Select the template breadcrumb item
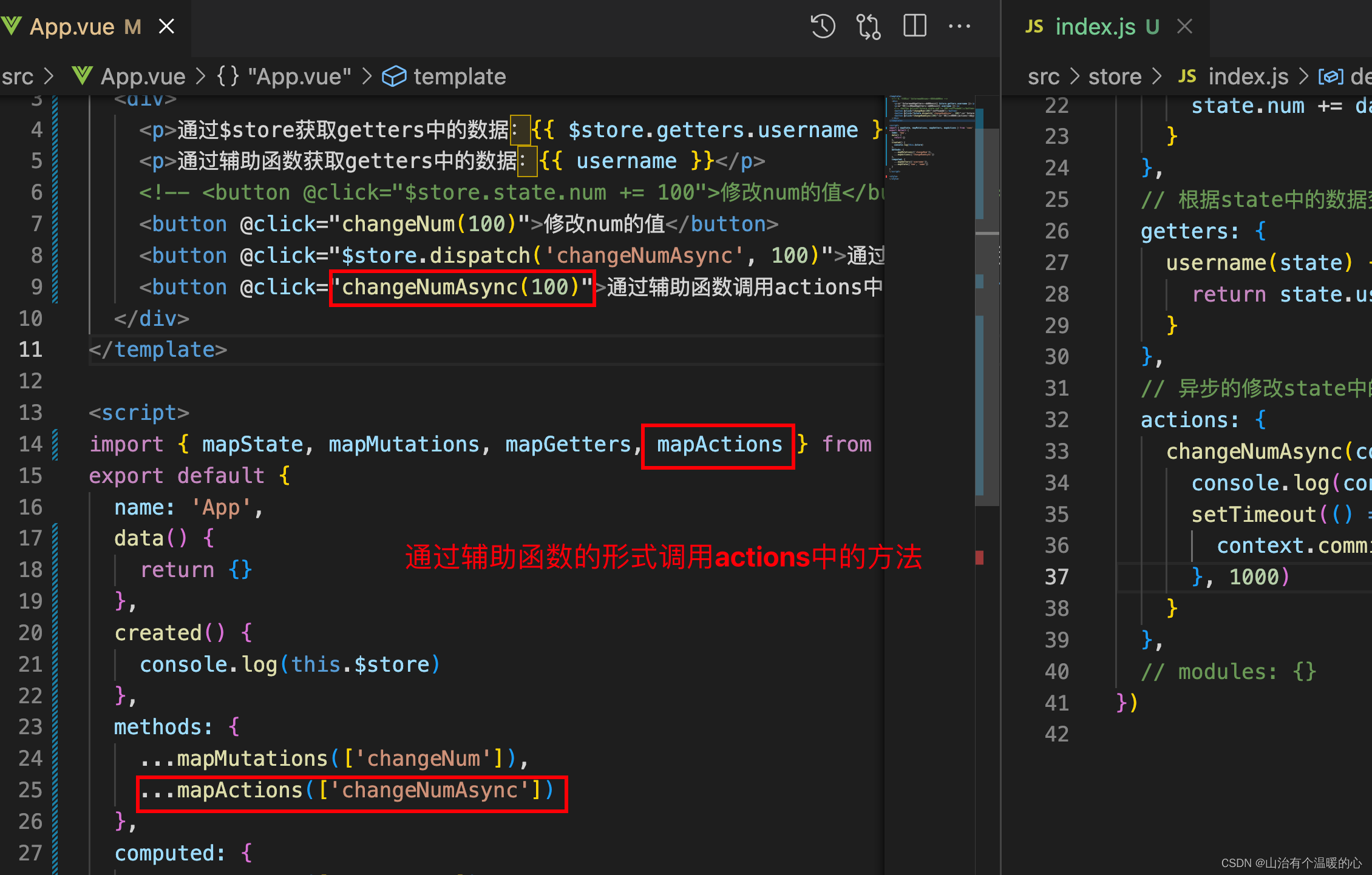Viewport: 1372px width, 875px height. click(x=459, y=76)
